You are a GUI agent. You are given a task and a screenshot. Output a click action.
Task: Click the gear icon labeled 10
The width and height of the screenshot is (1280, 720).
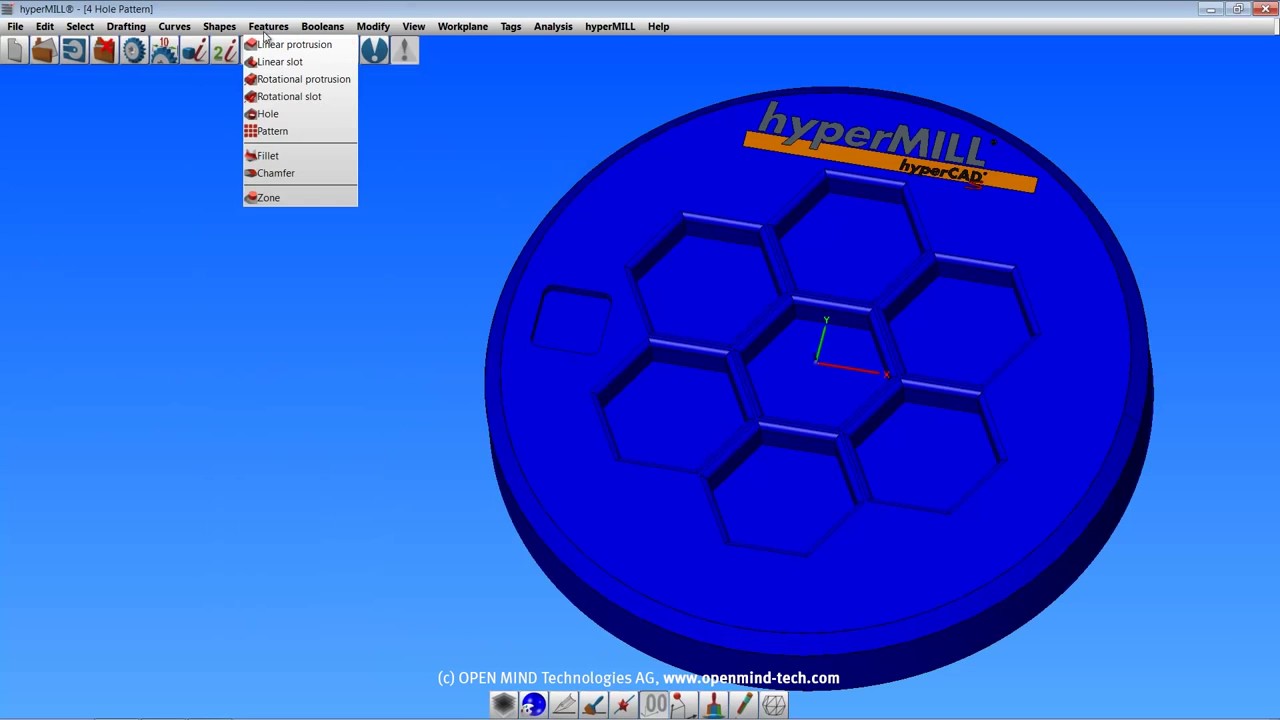[164, 50]
